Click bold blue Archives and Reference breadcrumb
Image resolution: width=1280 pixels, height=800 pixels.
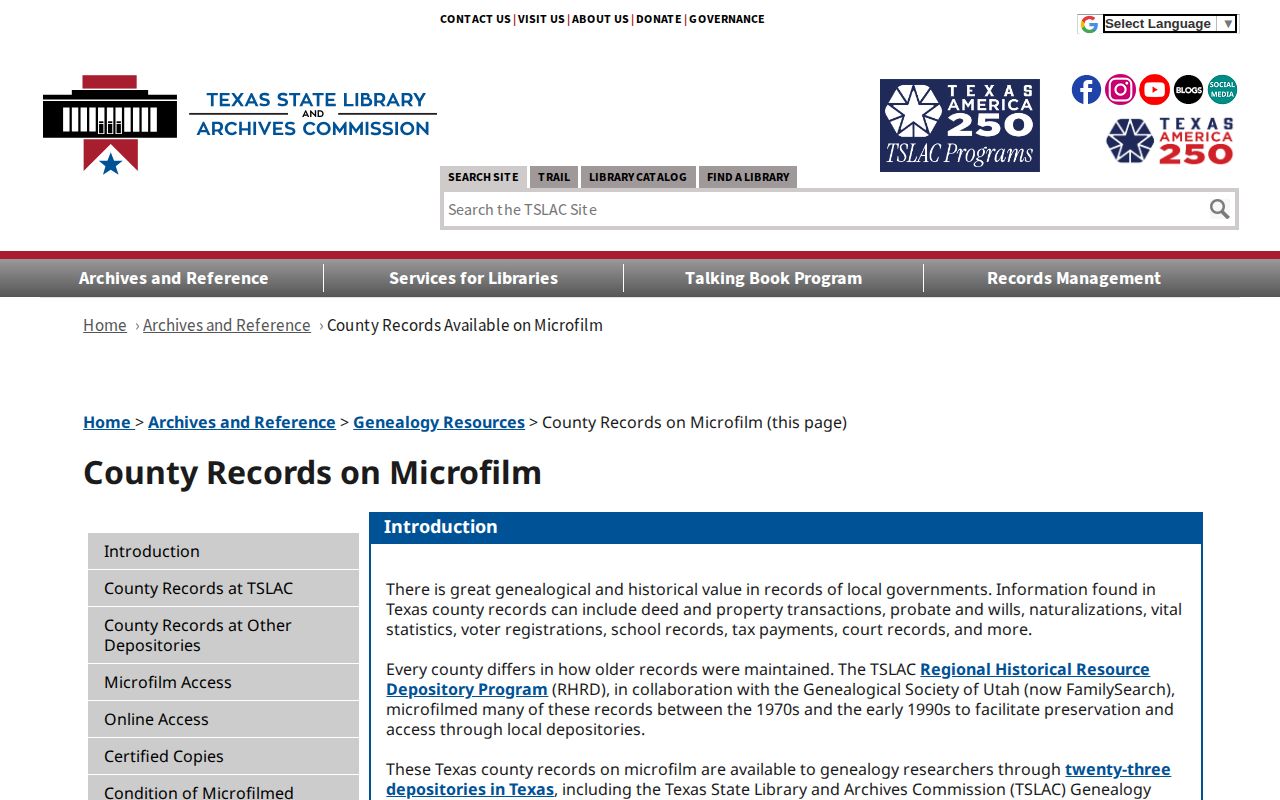pyautogui.click(x=242, y=422)
